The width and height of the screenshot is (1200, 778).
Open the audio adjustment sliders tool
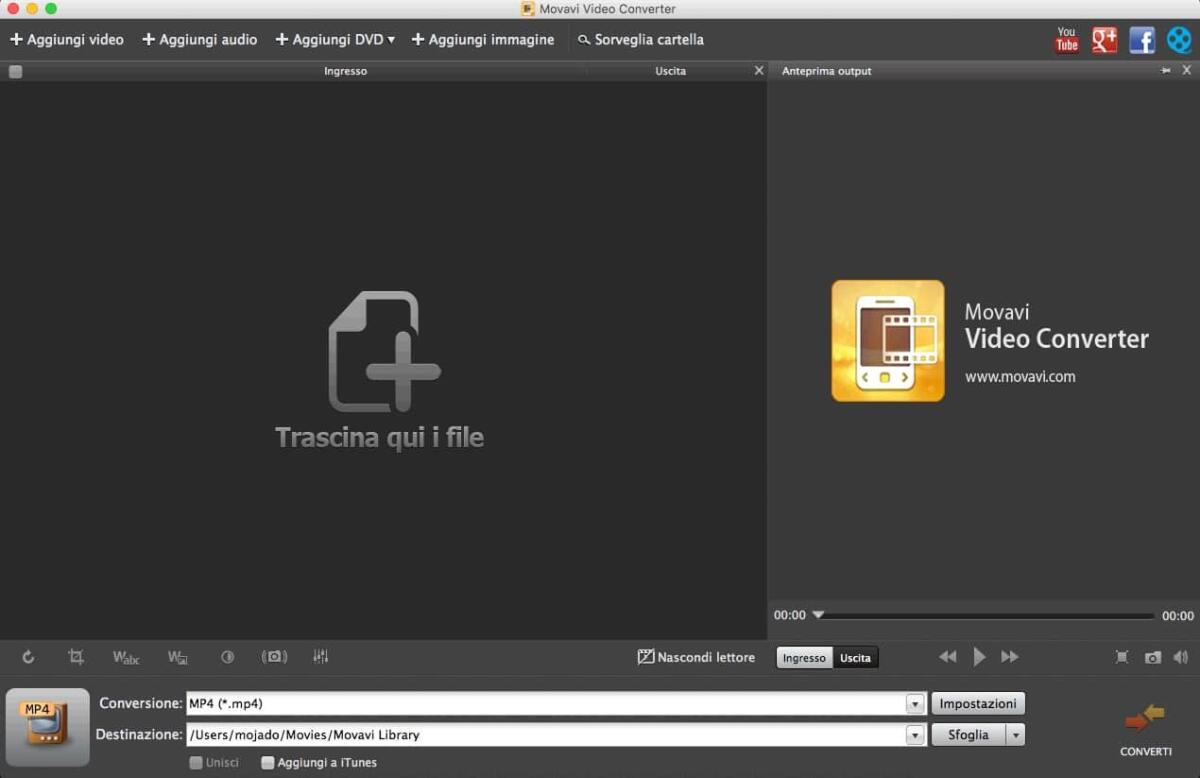pyautogui.click(x=319, y=657)
